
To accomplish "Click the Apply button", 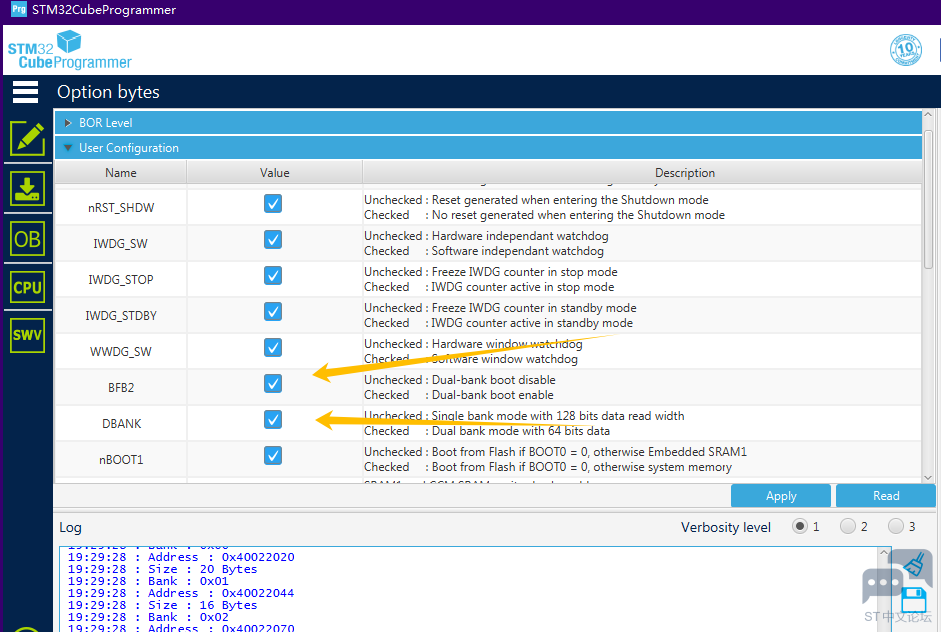I will [x=781, y=496].
